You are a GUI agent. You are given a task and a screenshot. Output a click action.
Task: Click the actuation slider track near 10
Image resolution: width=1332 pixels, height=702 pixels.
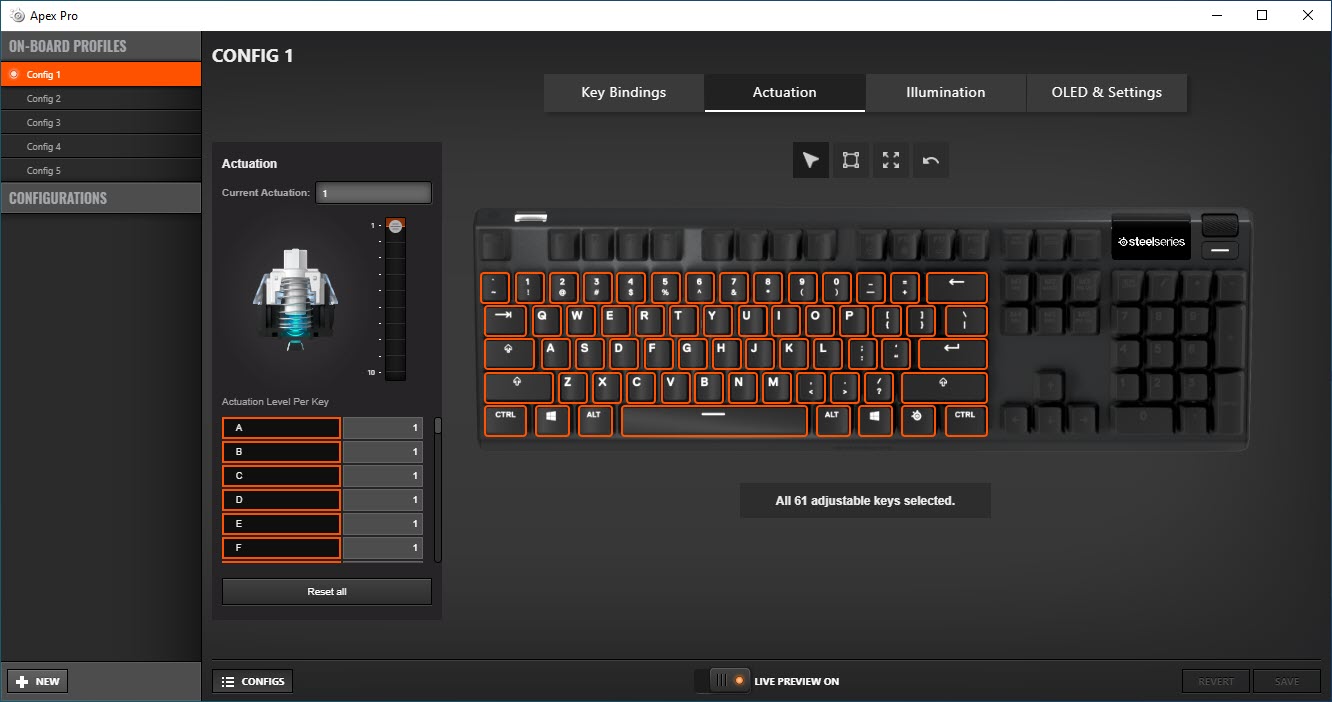tap(395, 370)
